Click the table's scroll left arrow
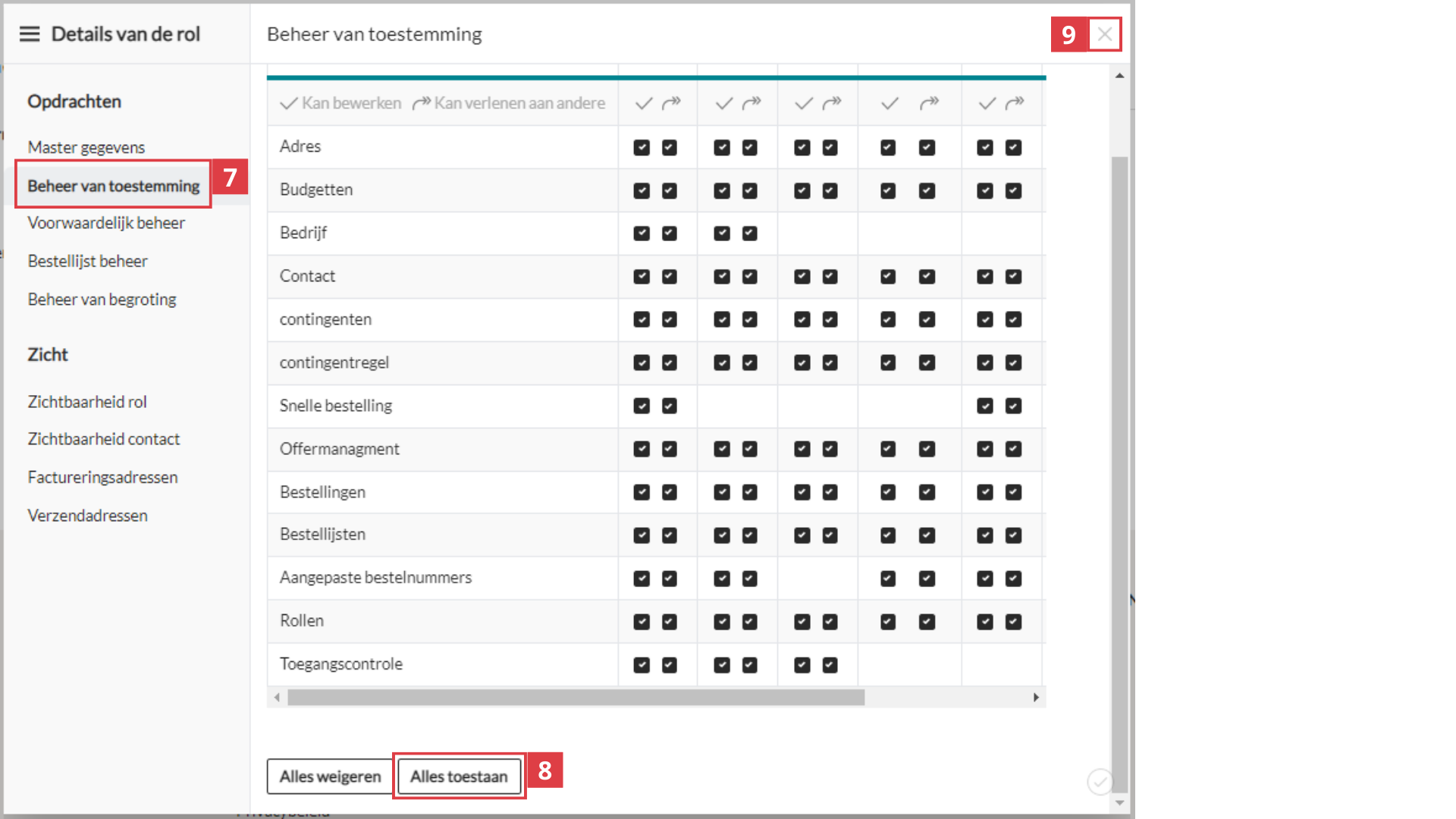This screenshot has height=819, width=1456. [x=277, y=697]
